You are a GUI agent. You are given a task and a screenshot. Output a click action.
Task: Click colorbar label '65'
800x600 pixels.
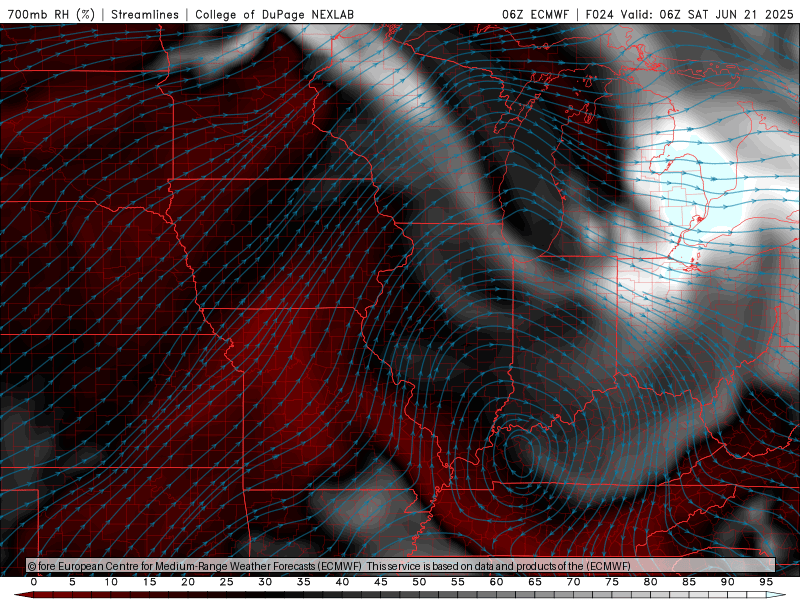(x=535, y=582)
